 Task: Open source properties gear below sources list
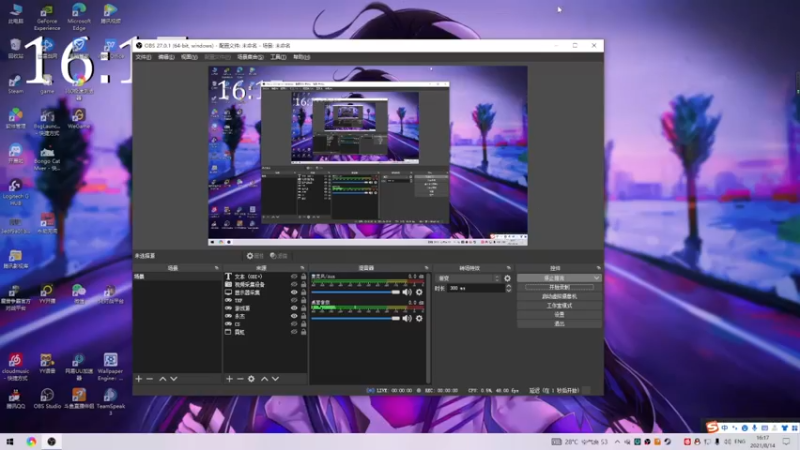(x=251, y=379)
